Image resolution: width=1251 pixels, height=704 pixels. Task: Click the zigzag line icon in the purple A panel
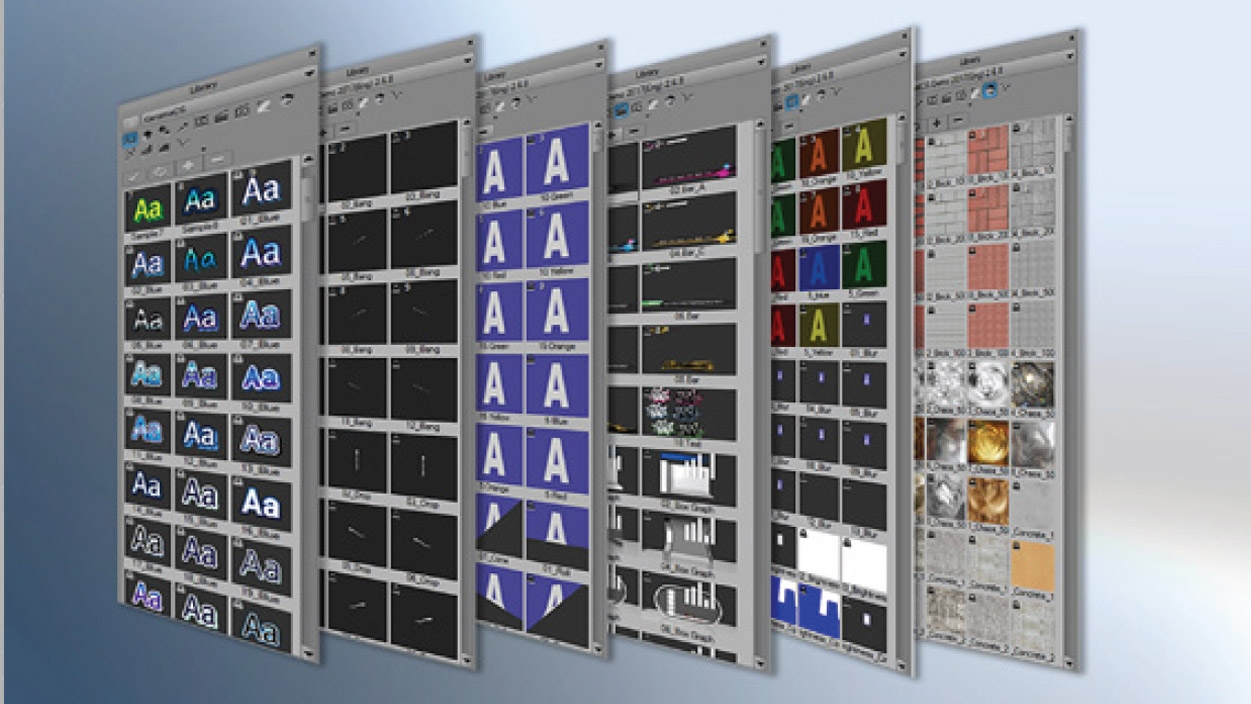pos(533,100)
